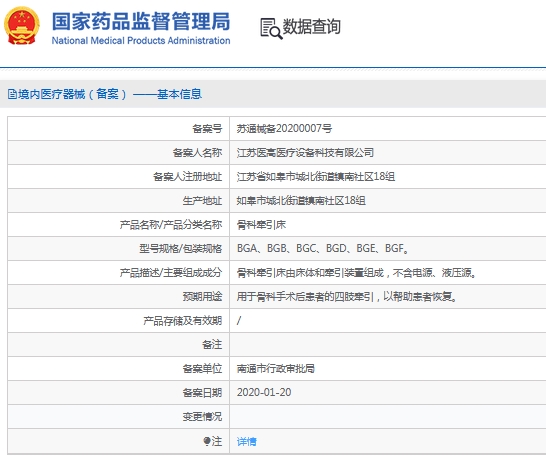Select product description 骨科牵引床由床体和牵引装置组成
This screenshot has width=546, height=462.
point(356,273)
